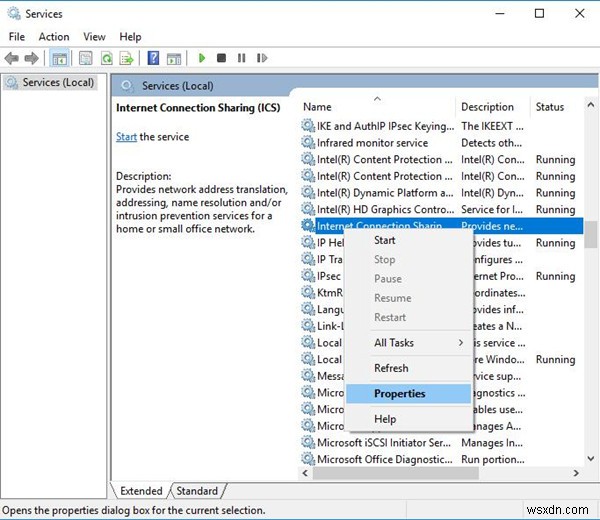The height and width of the screenshot is (520, 600).
Task: Click the Restart Service toolbar icon
Action: (x=263, y=59)
